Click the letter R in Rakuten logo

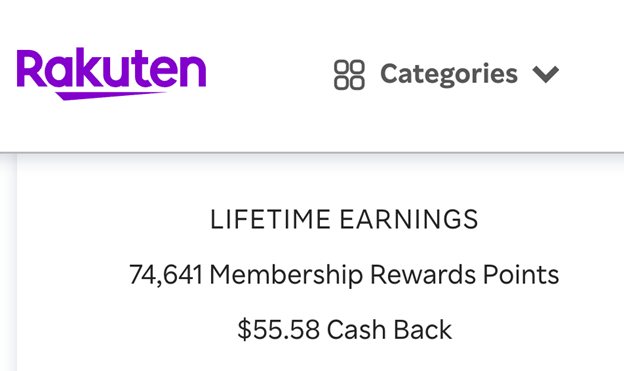(31, 68)
